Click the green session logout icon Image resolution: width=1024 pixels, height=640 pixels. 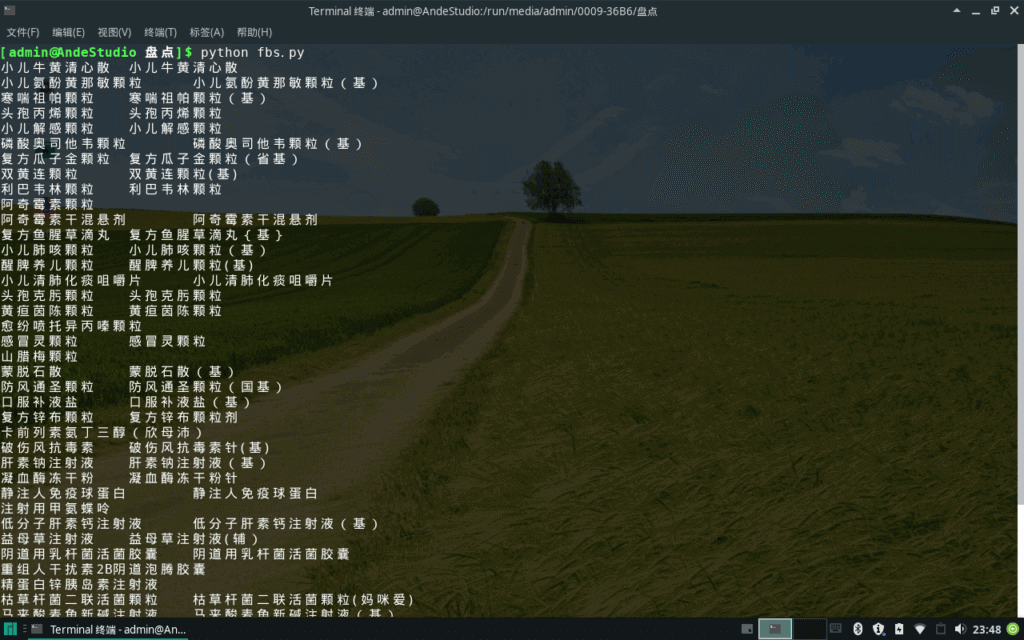(x=1013, y=629)
